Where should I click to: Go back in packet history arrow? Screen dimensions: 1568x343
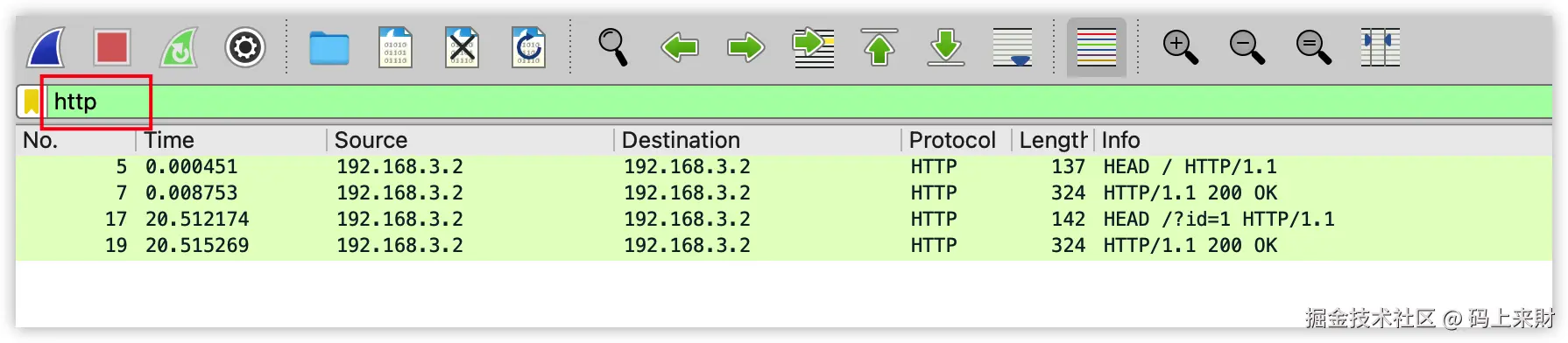680,47
